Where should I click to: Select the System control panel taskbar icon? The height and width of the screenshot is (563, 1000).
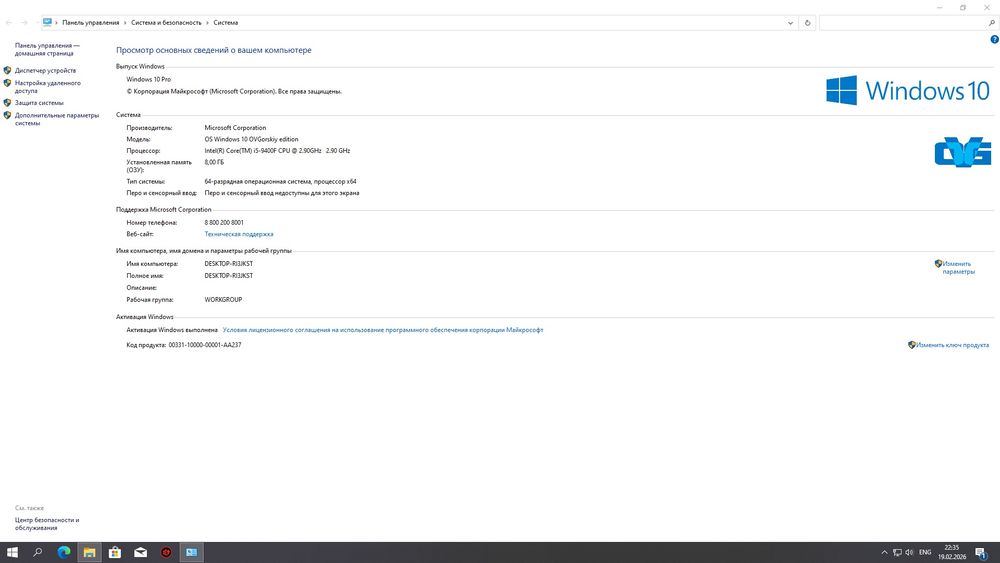coord(191,552)
